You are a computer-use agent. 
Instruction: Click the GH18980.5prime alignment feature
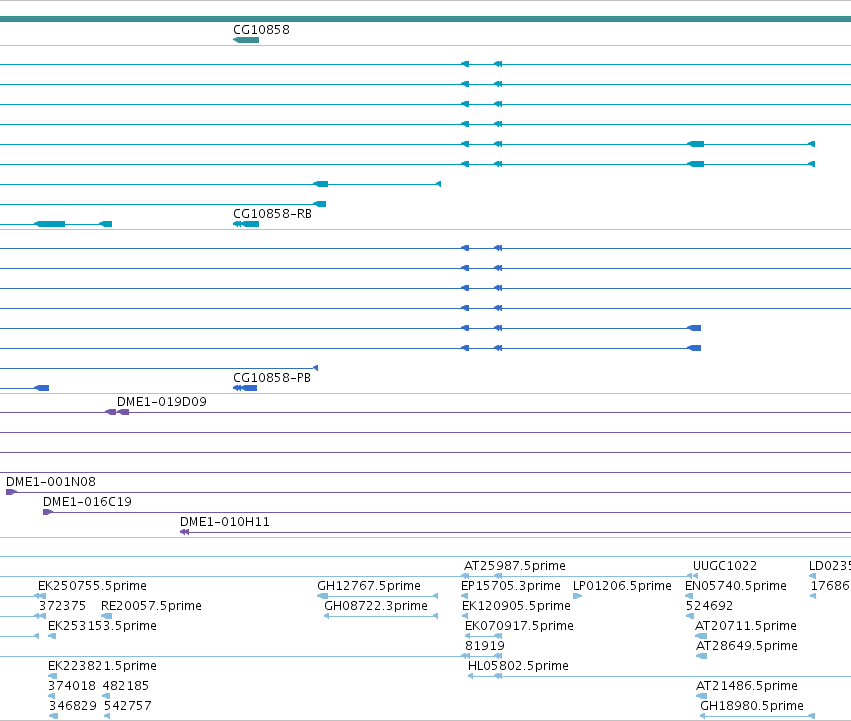758,716
